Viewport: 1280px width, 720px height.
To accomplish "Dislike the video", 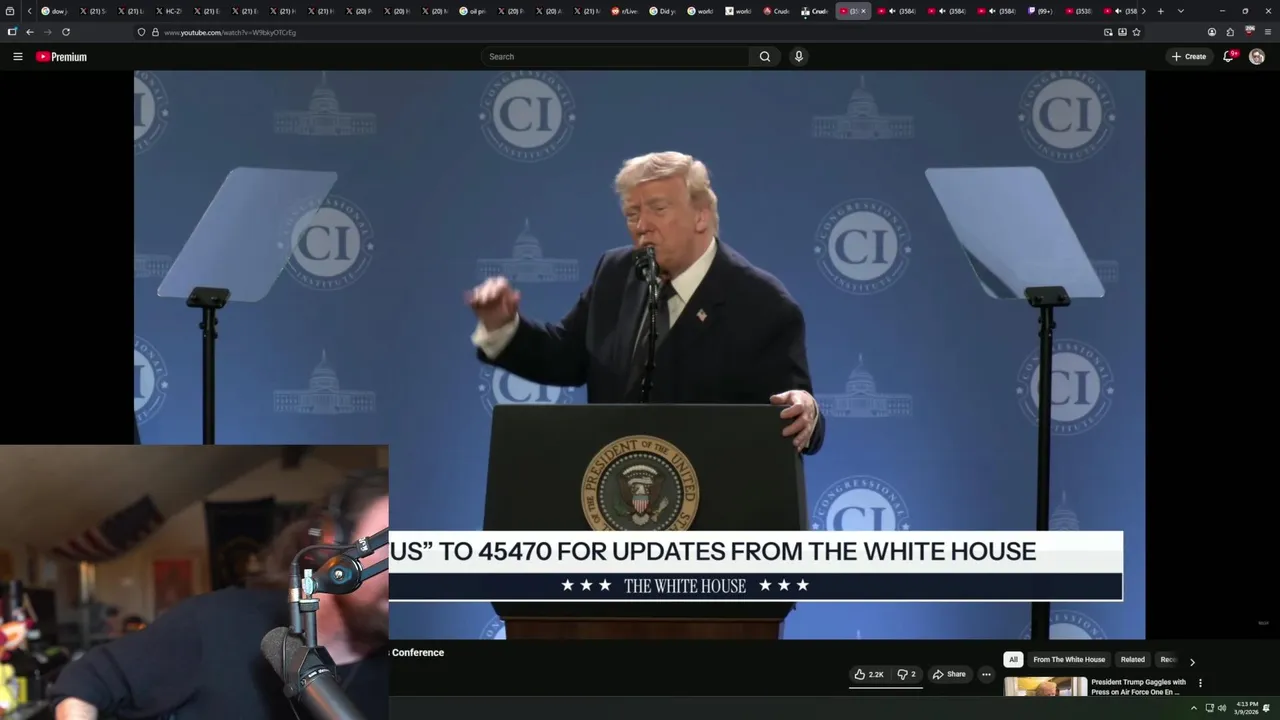I will (906, 674).
